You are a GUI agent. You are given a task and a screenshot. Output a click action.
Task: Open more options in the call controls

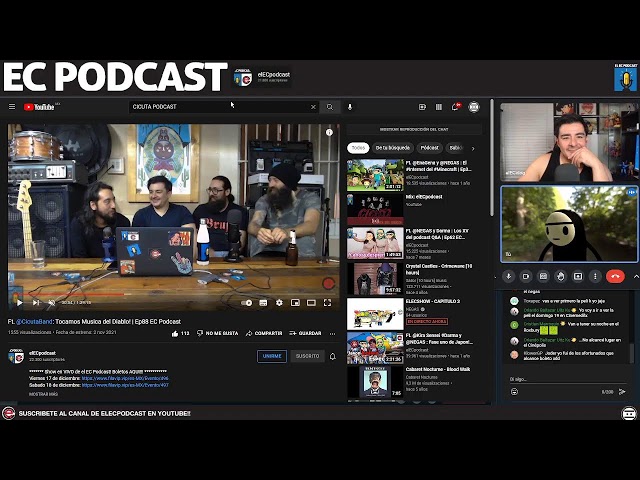click(x=595, y=276)
